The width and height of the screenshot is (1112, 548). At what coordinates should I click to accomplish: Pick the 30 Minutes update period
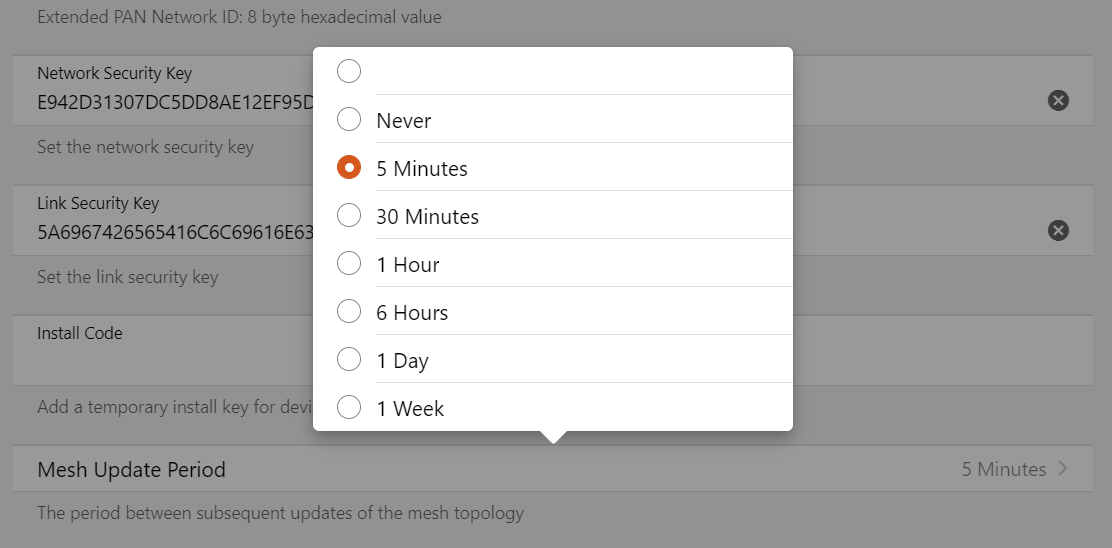[349, 216]
